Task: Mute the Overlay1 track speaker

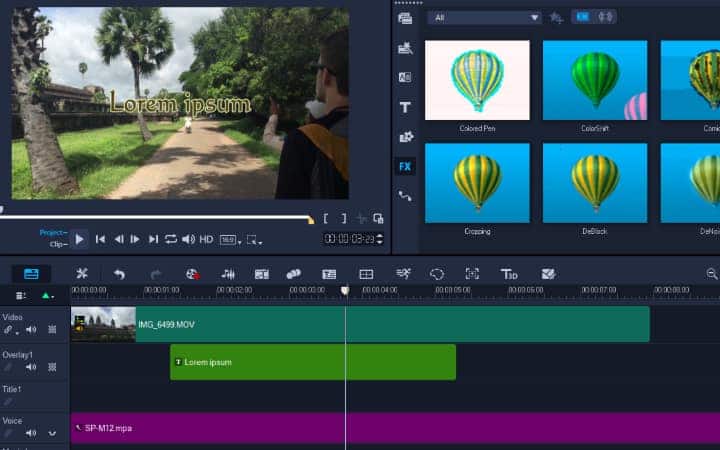Action: pos(31,367)
